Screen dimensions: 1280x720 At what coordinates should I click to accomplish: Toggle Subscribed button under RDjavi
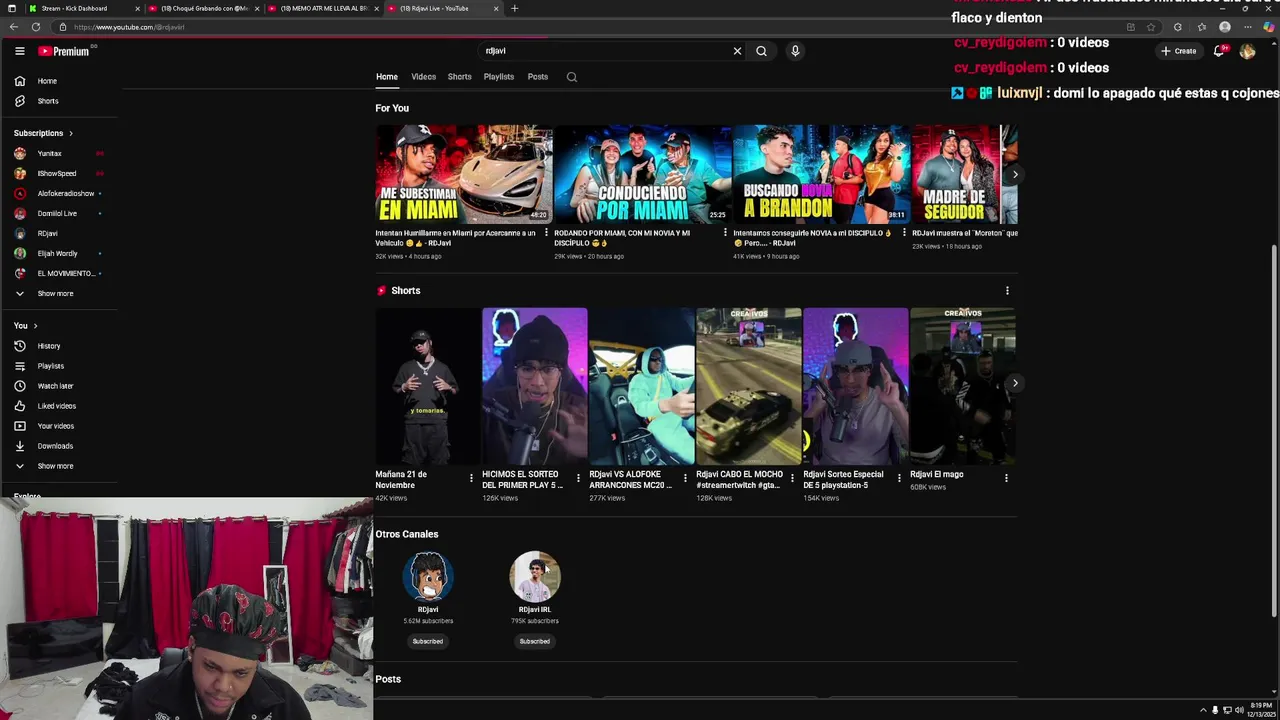428,641
